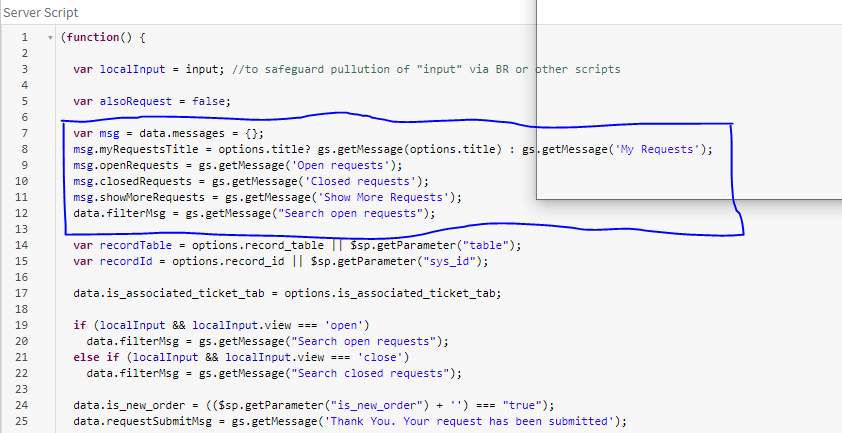Click the "sys_id" parameter string
Viewport: 842px width, 433px height.
point(449,261)
